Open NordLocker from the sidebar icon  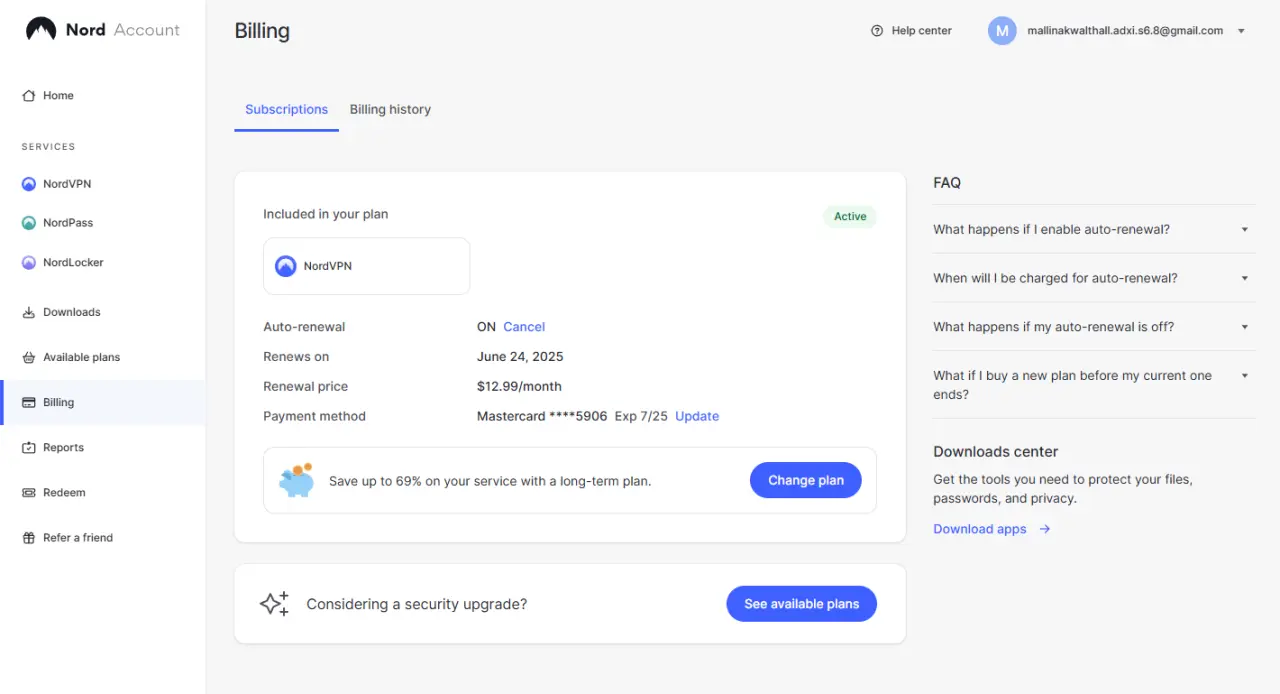click(29, 263)
